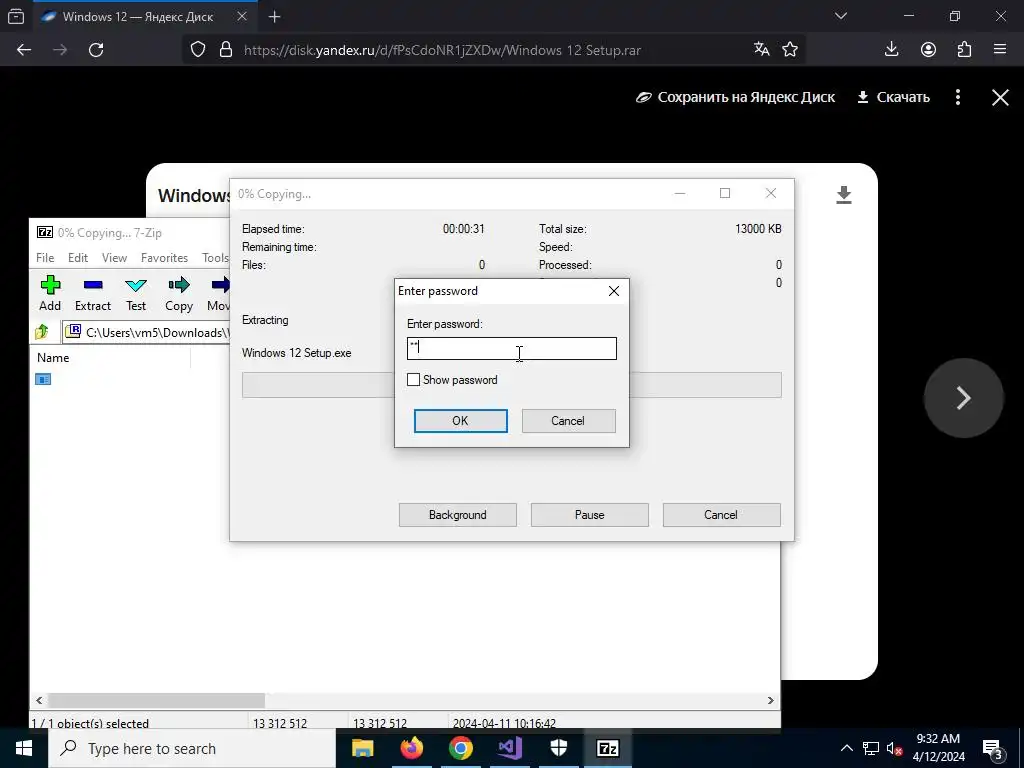Click the translate page icon

tap(761, 49)
